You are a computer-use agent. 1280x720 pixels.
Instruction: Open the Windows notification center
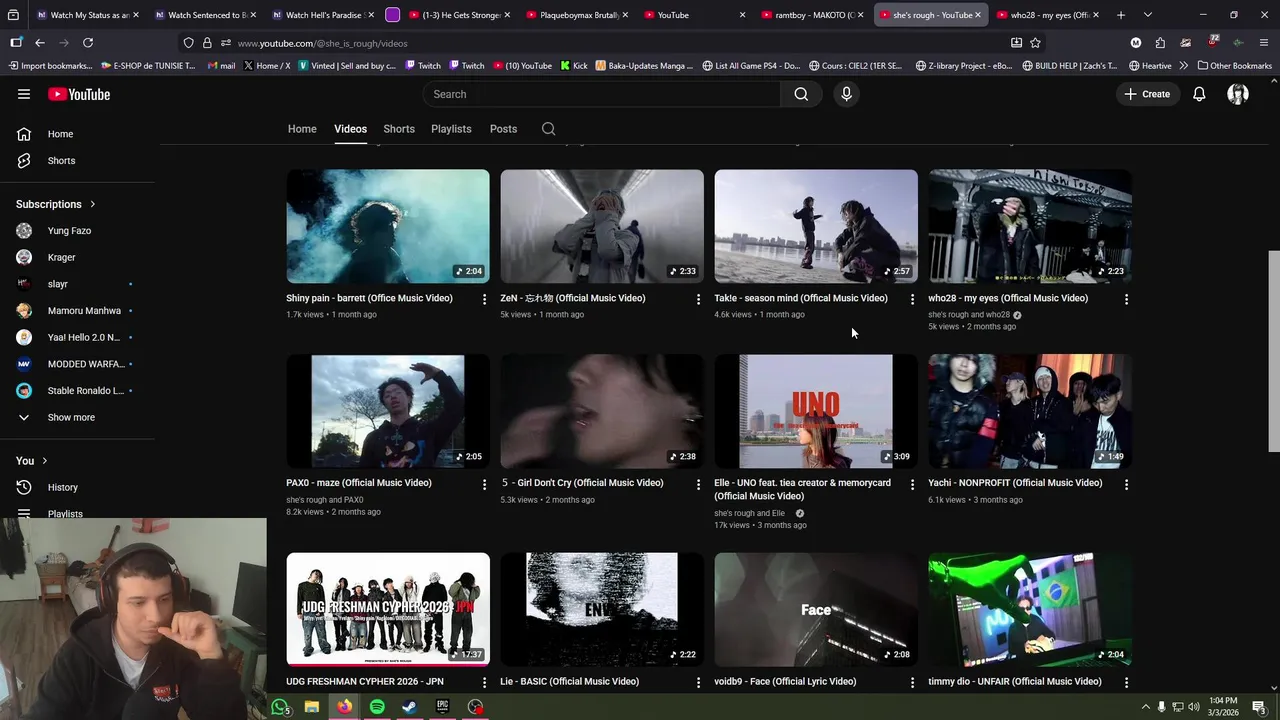[x=1259, y=707]
